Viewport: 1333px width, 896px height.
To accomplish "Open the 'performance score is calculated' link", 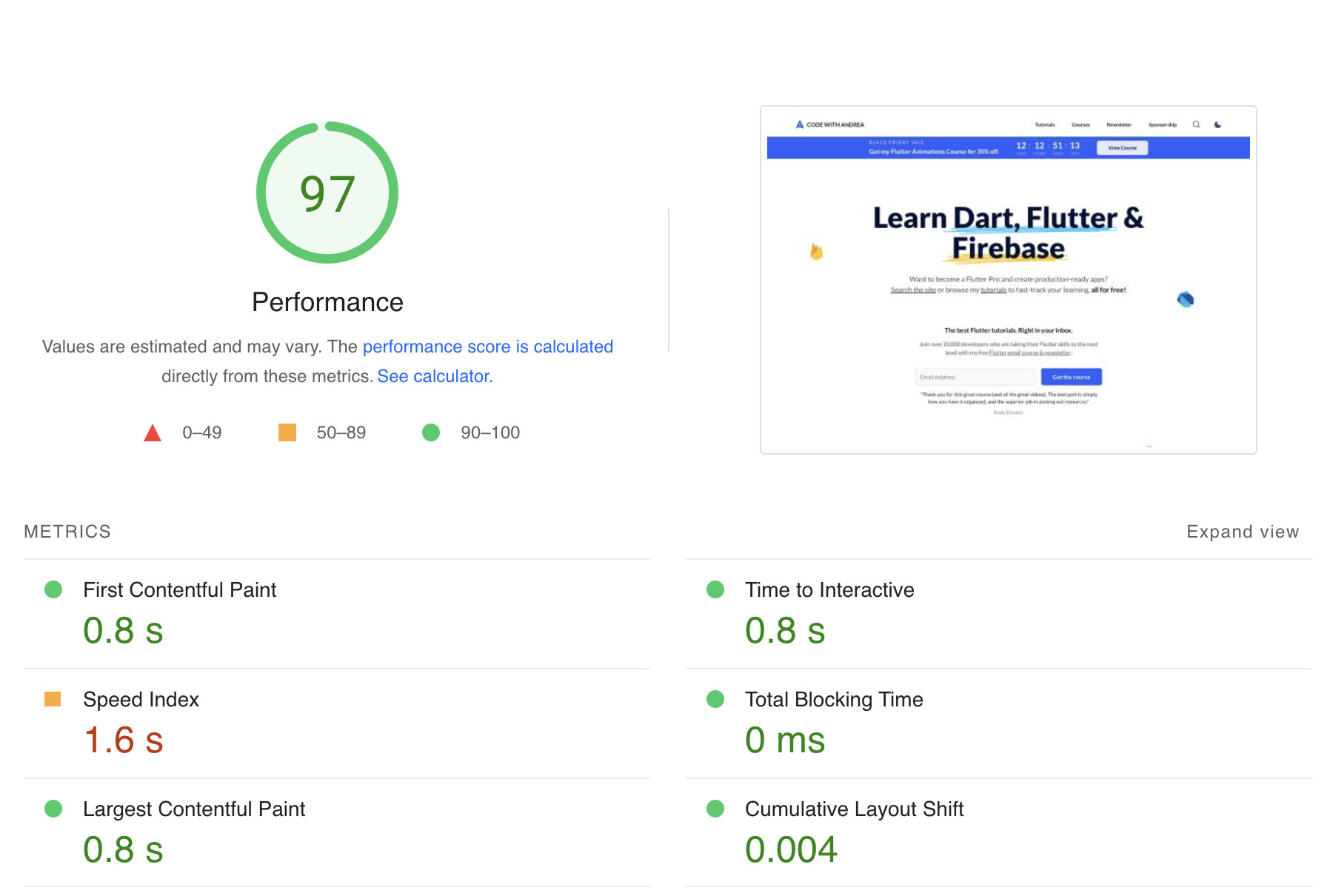I will pos(487,347).
